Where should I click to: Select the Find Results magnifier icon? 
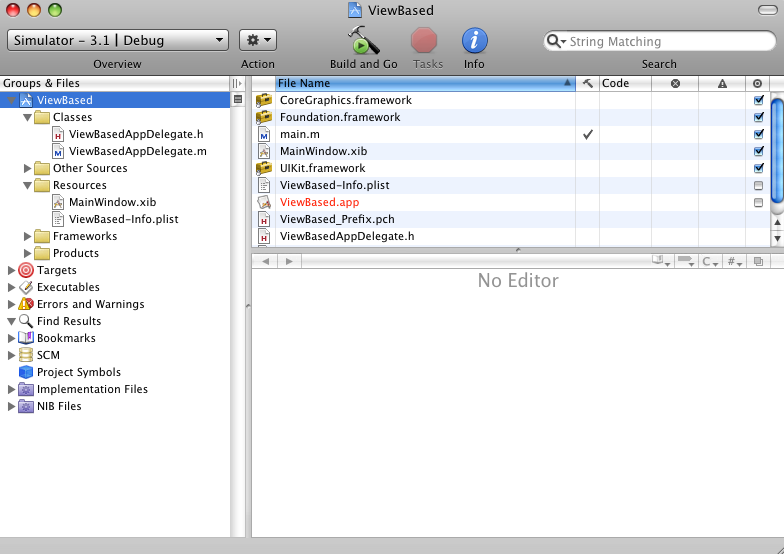[x=26, y=321]
